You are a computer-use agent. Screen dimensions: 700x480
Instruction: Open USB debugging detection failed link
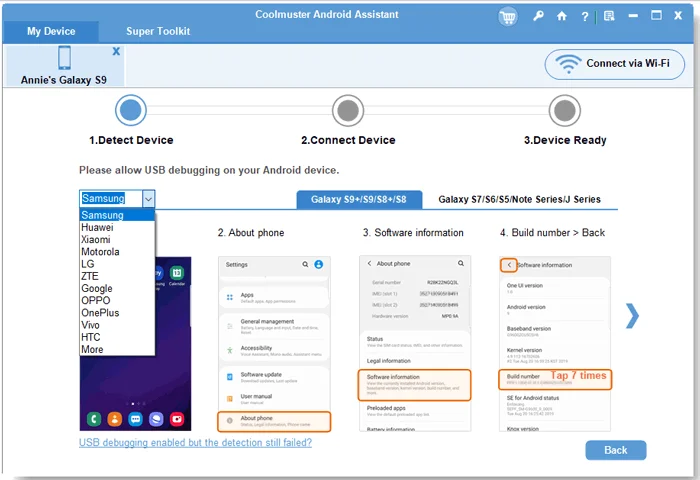click(x=195, y=442)
